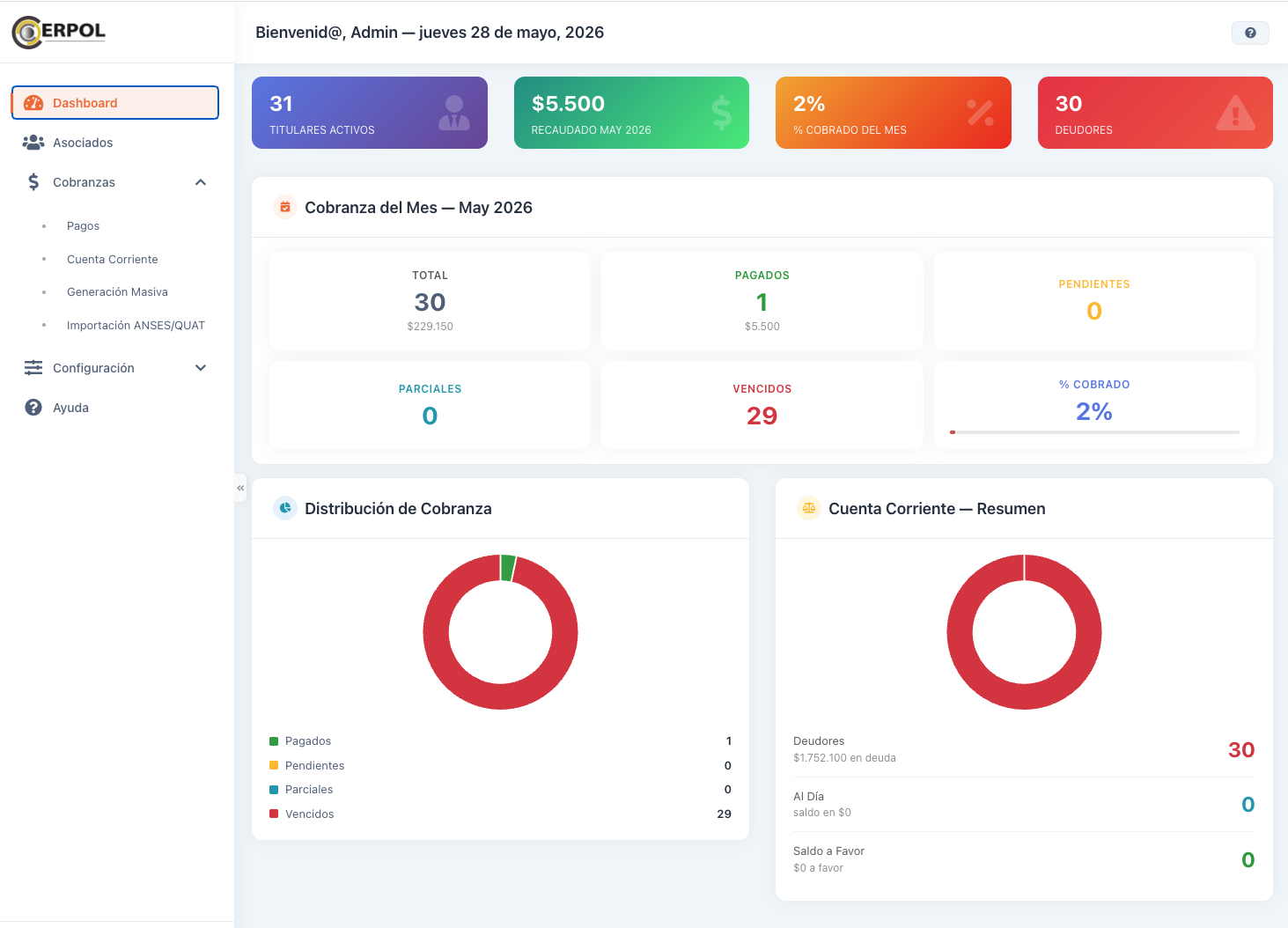
Task: Click the 2% Cobrado del Mes orange card
Action: (x=894, y=113)
